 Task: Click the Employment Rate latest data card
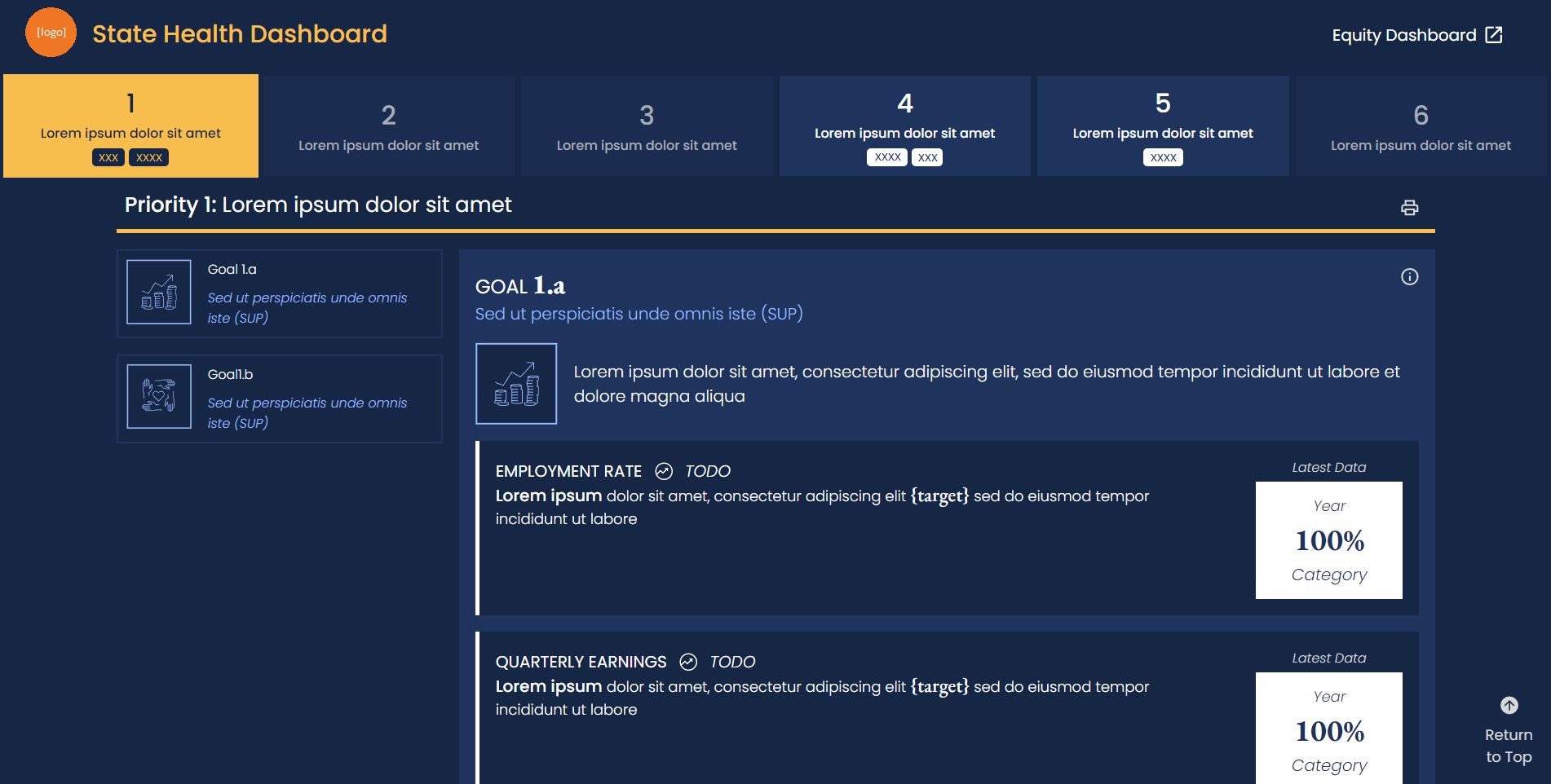1328,540
